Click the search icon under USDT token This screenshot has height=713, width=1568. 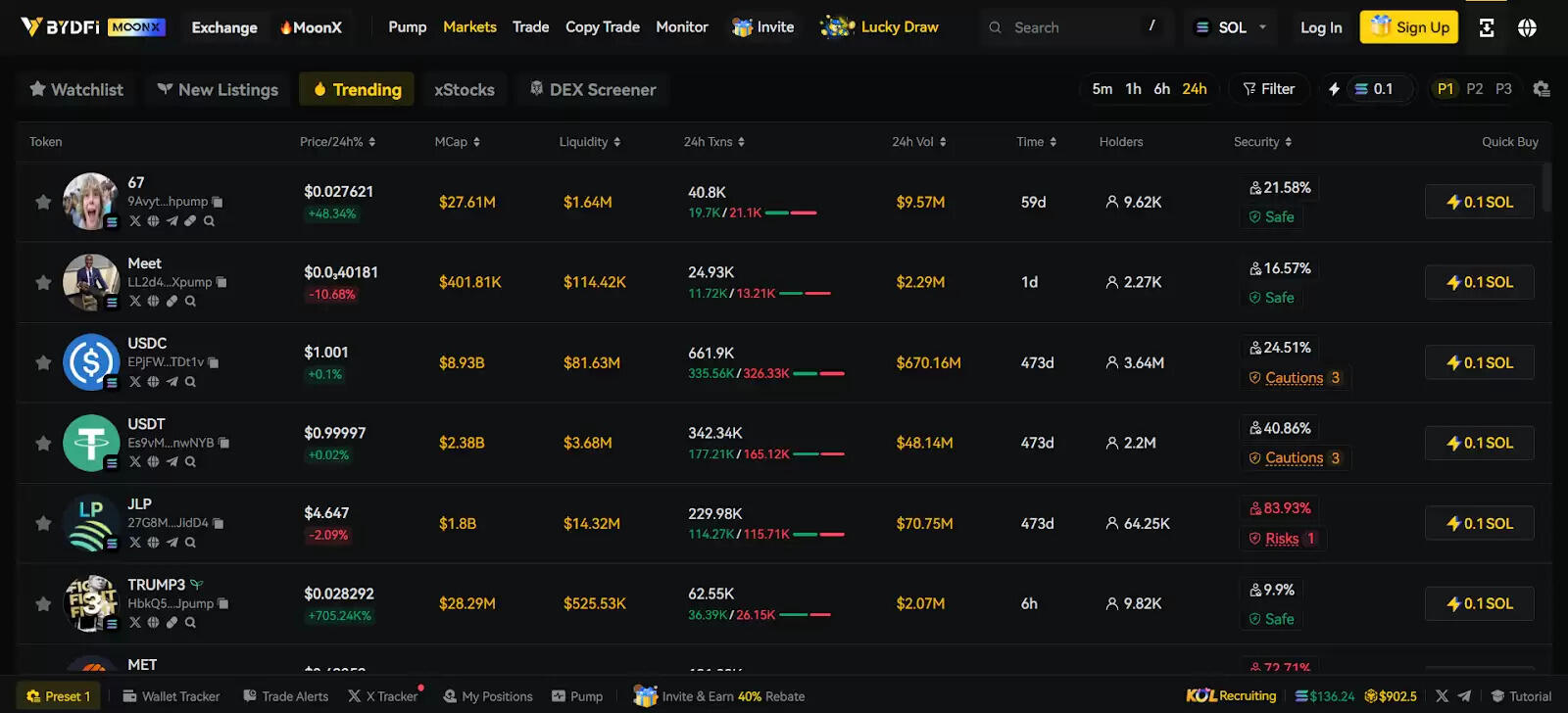190,462
